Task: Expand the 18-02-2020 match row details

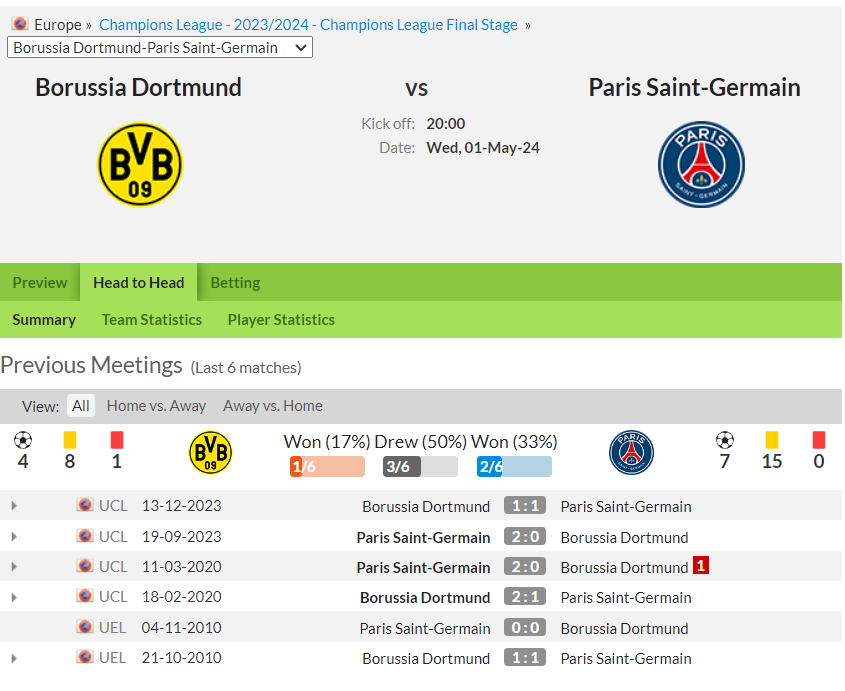Action: (x=14, y=597)
